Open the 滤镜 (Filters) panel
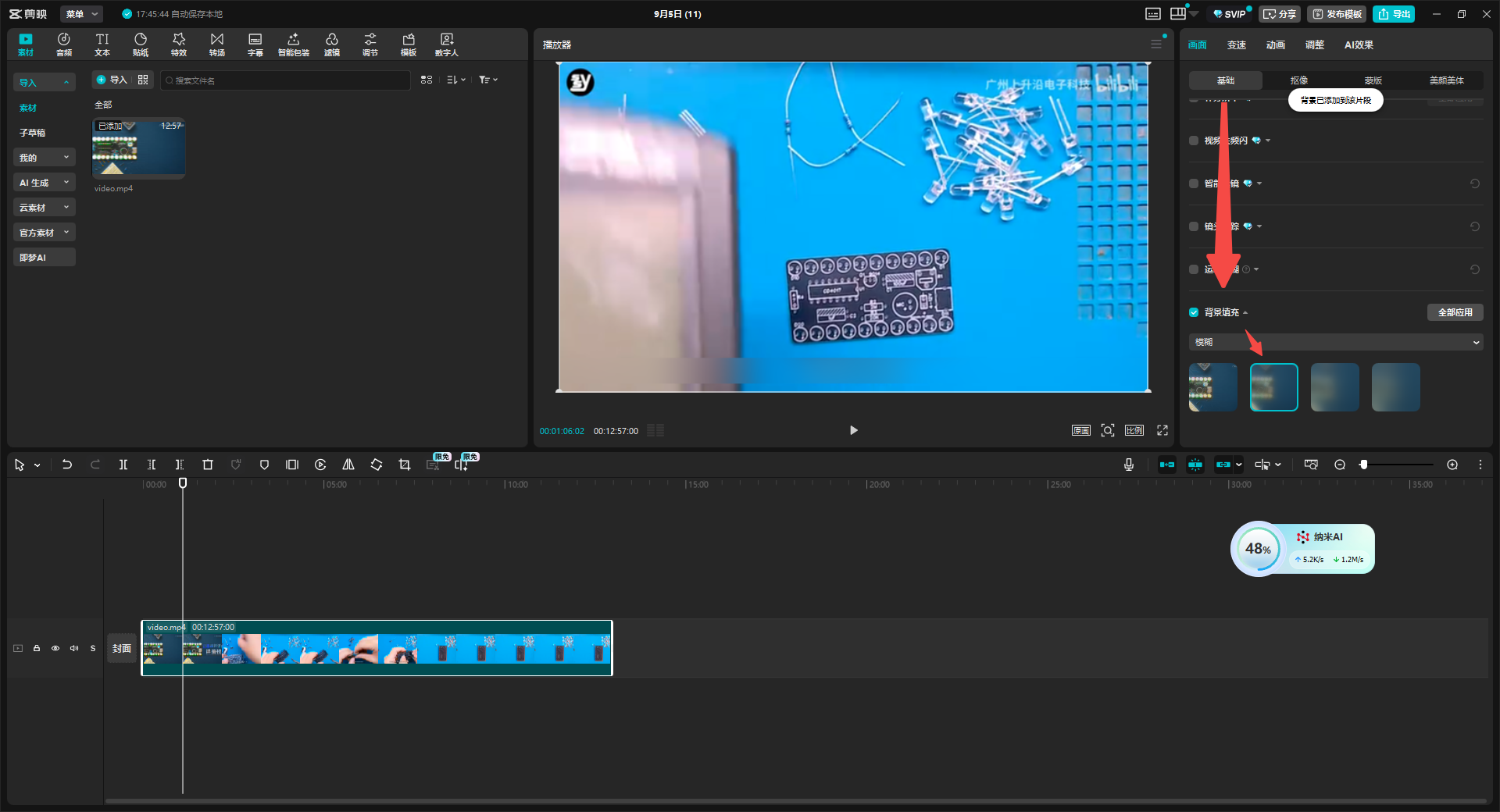Screen dimensions: 1500x812 click(332, 45)
